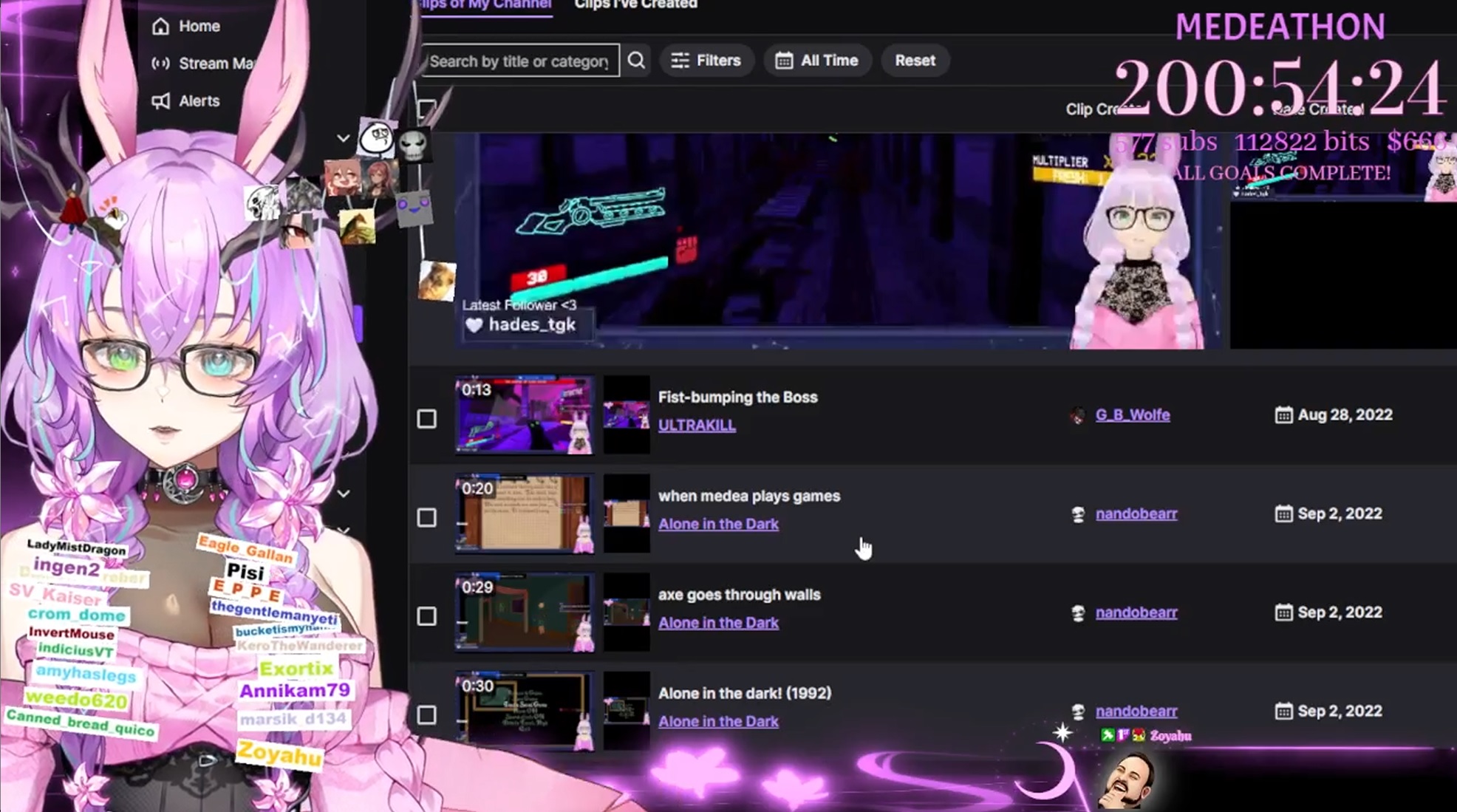Click the Reset button
This screenshot has height=812, width=1457.
point(915,61)
